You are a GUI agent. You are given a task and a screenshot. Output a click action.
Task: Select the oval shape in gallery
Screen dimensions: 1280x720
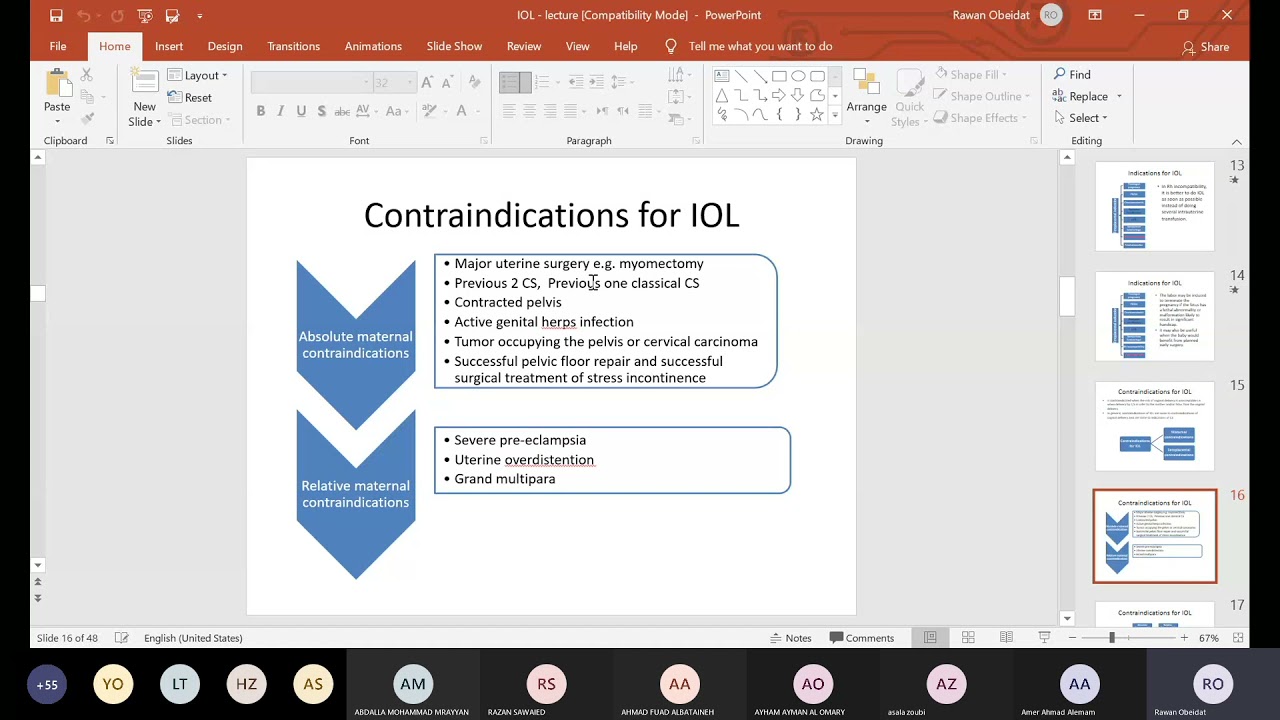click(798, 76)
